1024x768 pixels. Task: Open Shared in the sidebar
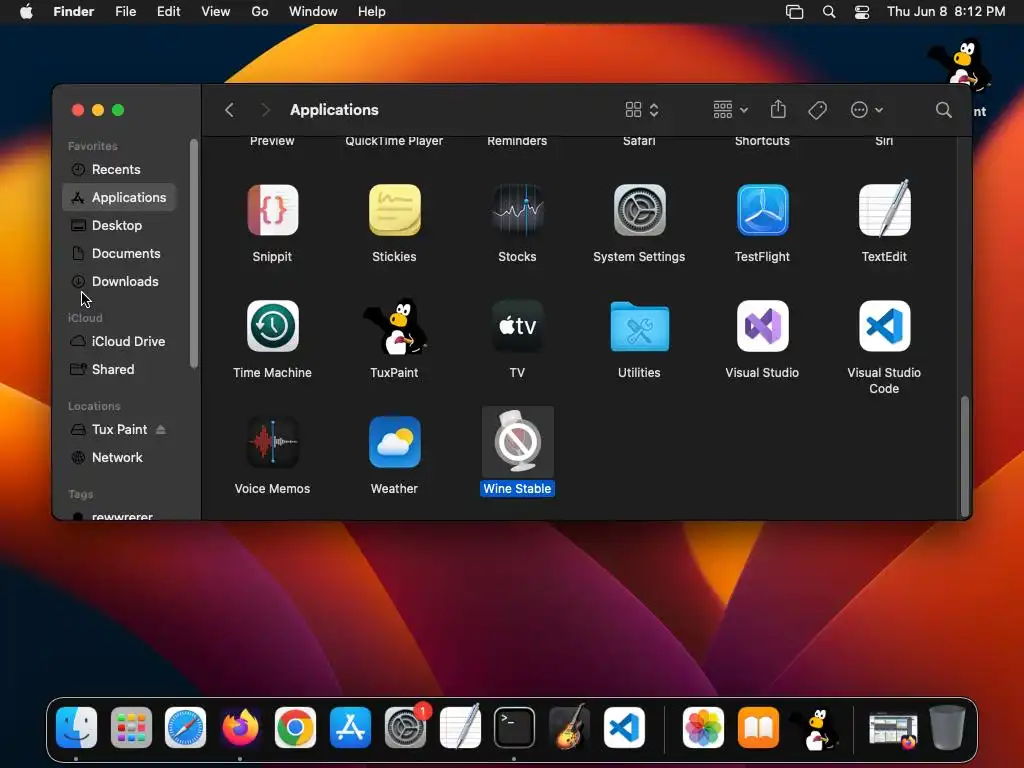[119, 370]
